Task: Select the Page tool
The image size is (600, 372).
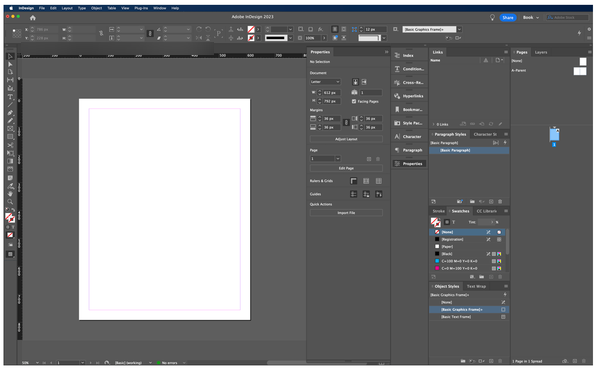Action: pyautogui.click(x=10, y=72)
